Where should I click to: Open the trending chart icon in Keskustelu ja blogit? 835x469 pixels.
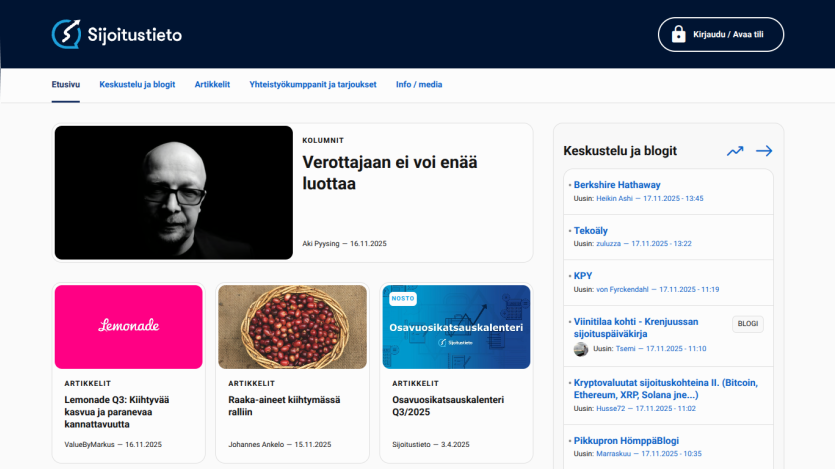(x=735, y=151)
